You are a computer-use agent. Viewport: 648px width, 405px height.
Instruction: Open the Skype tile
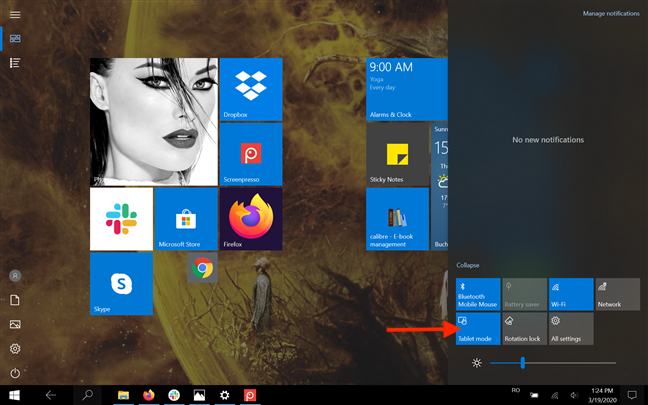click(122, 284)
